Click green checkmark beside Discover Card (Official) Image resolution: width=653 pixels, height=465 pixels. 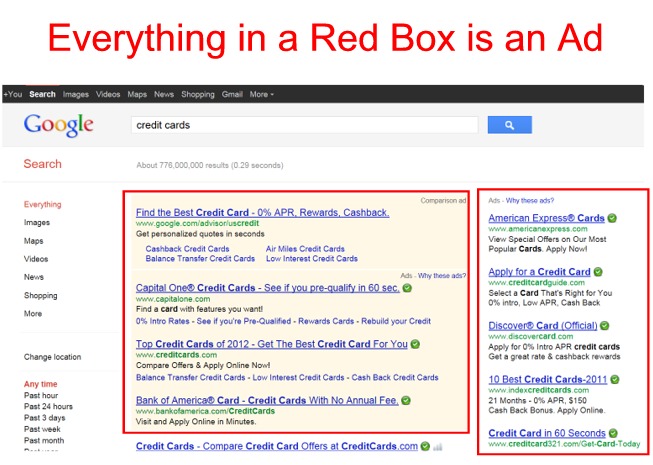tap(605, 326)
